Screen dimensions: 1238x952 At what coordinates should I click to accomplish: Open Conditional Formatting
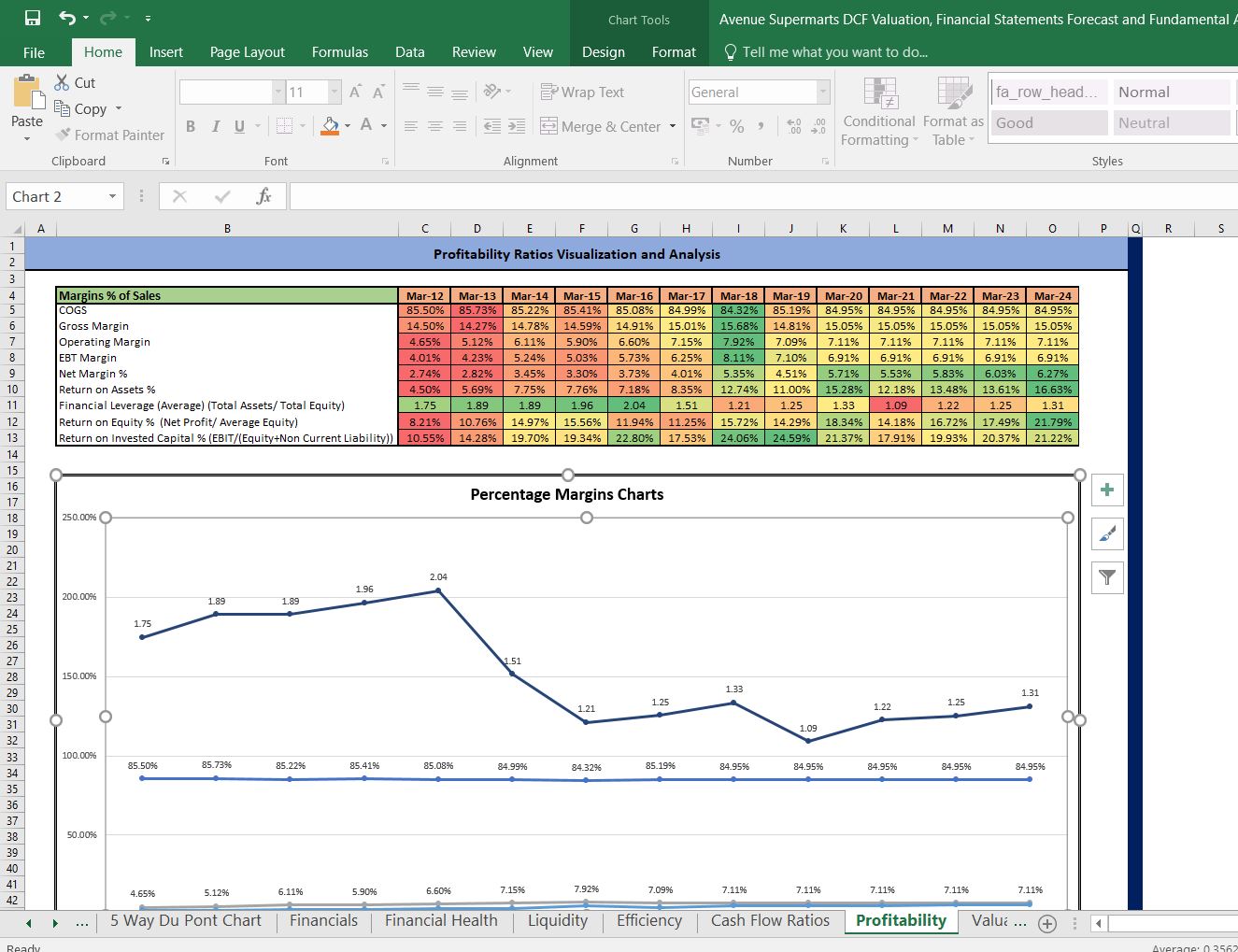coord(879,111)
